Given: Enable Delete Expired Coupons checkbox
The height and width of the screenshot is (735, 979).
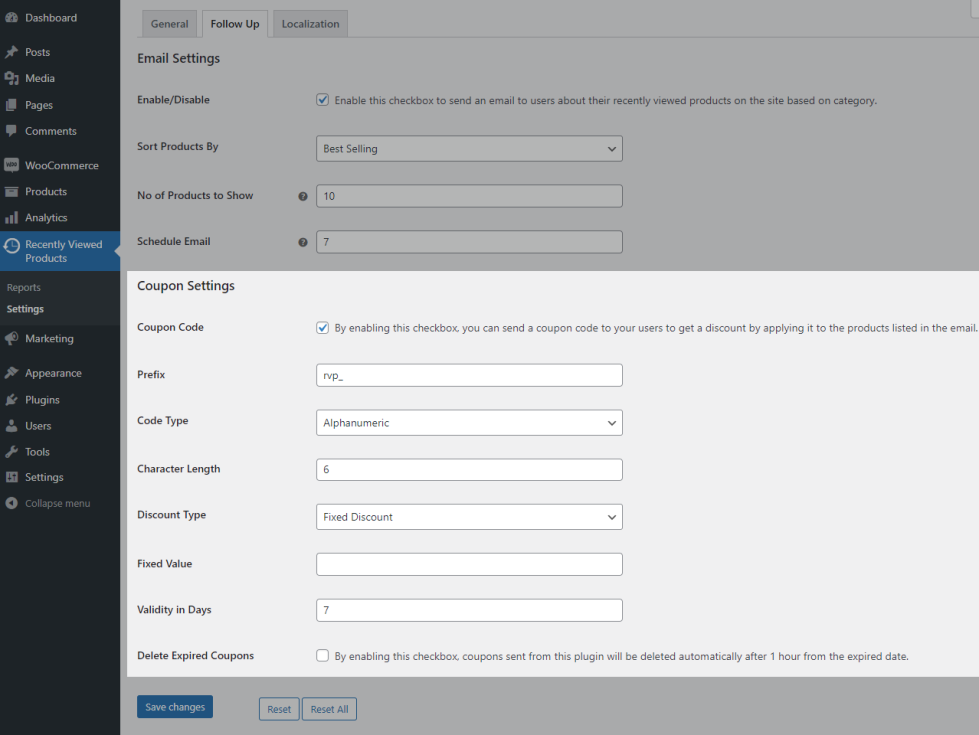Looking at the screenshot, I should [x=322, y=656].
